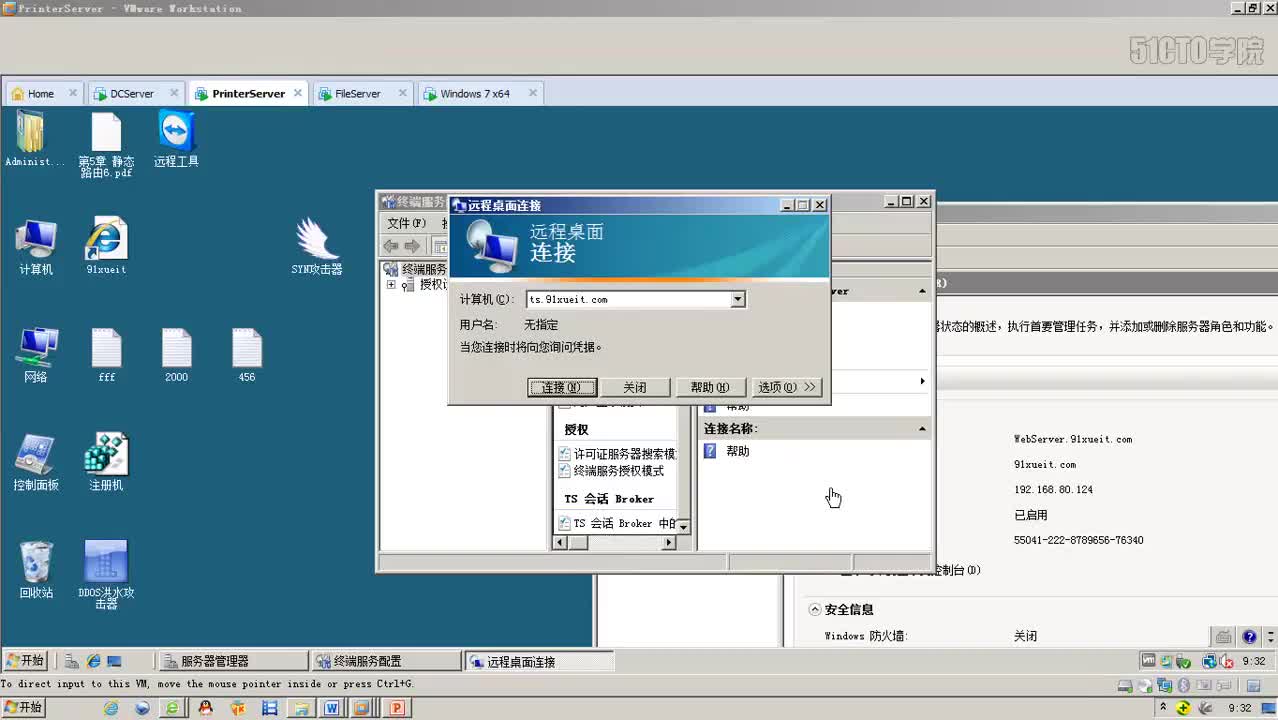The height and width of the screenshot is (720, 1278).
Task: Select the 终端服务配置 root tree node
Action: 415,269
